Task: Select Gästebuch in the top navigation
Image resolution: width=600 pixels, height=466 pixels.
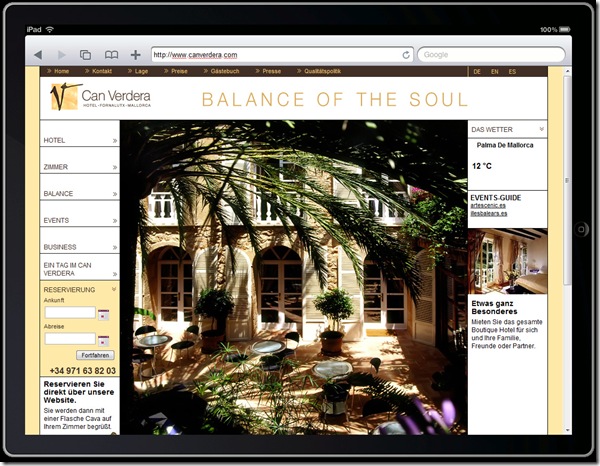Action: pyautogui.click(x=226, y=72)
